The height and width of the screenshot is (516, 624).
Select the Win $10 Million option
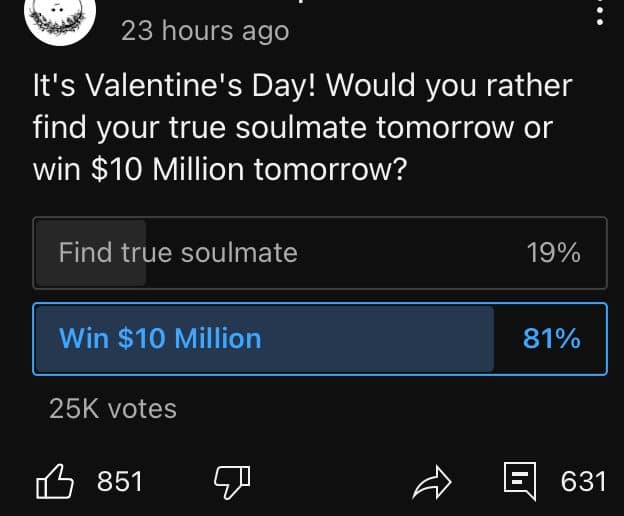(x=320, y=338)
